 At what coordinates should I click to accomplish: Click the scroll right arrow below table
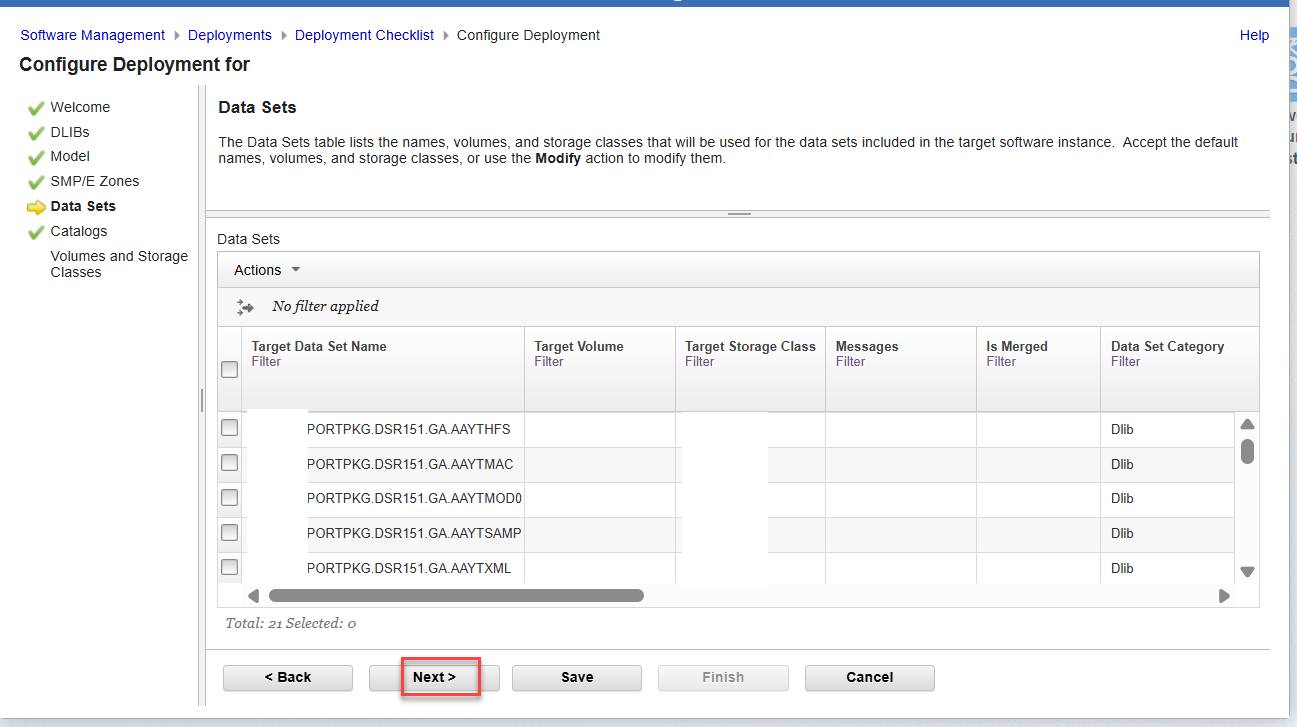click(x=1224, y=596)
